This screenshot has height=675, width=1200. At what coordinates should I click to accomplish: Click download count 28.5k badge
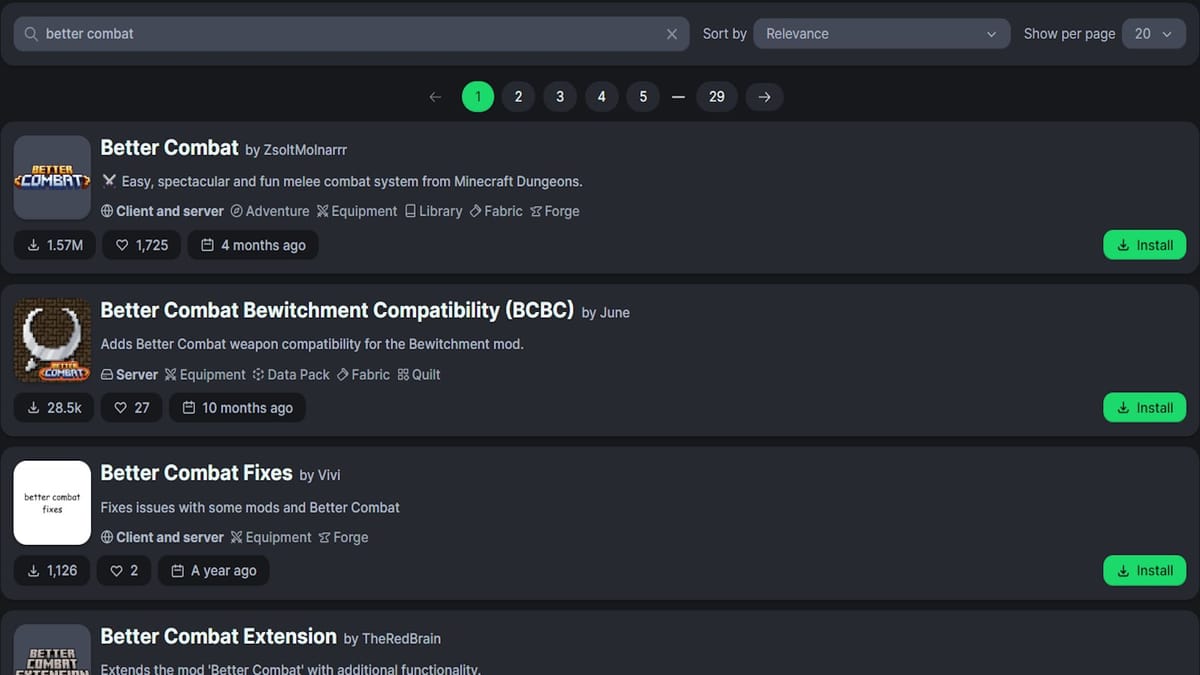click(55, 408)
